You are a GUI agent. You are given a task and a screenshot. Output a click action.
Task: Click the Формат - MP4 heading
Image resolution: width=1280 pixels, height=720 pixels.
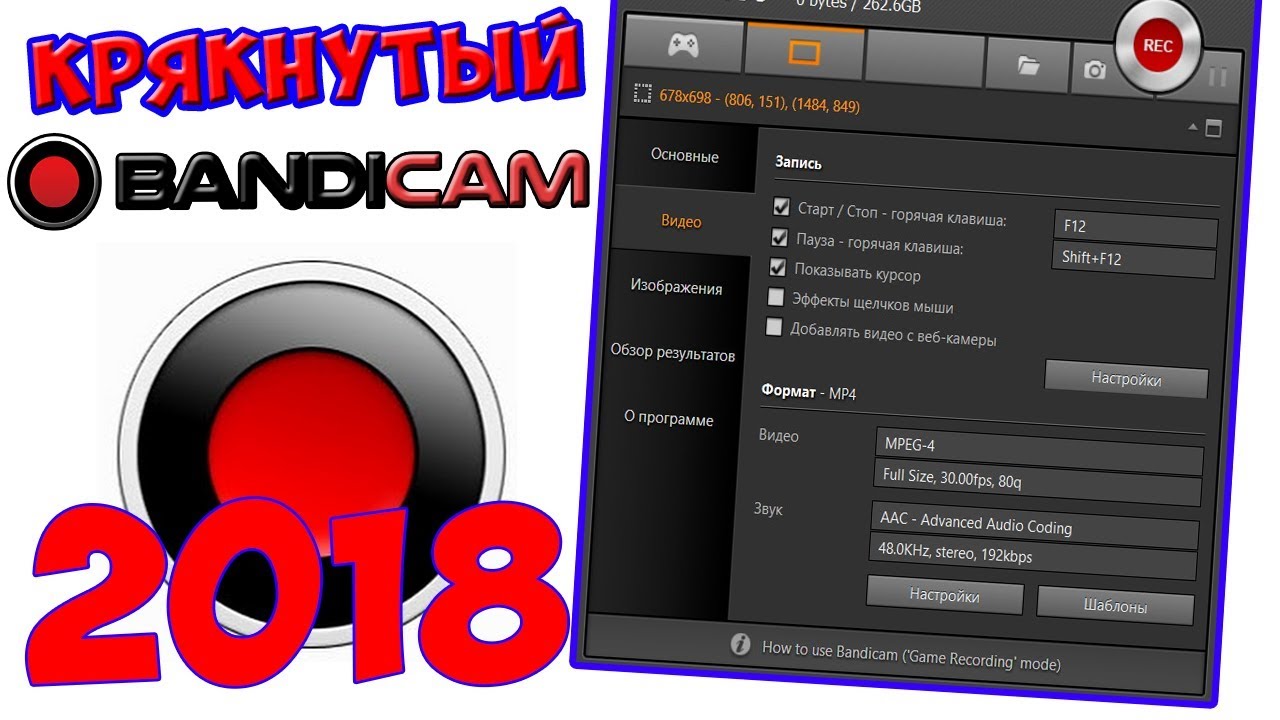click(x=808, y=392)
